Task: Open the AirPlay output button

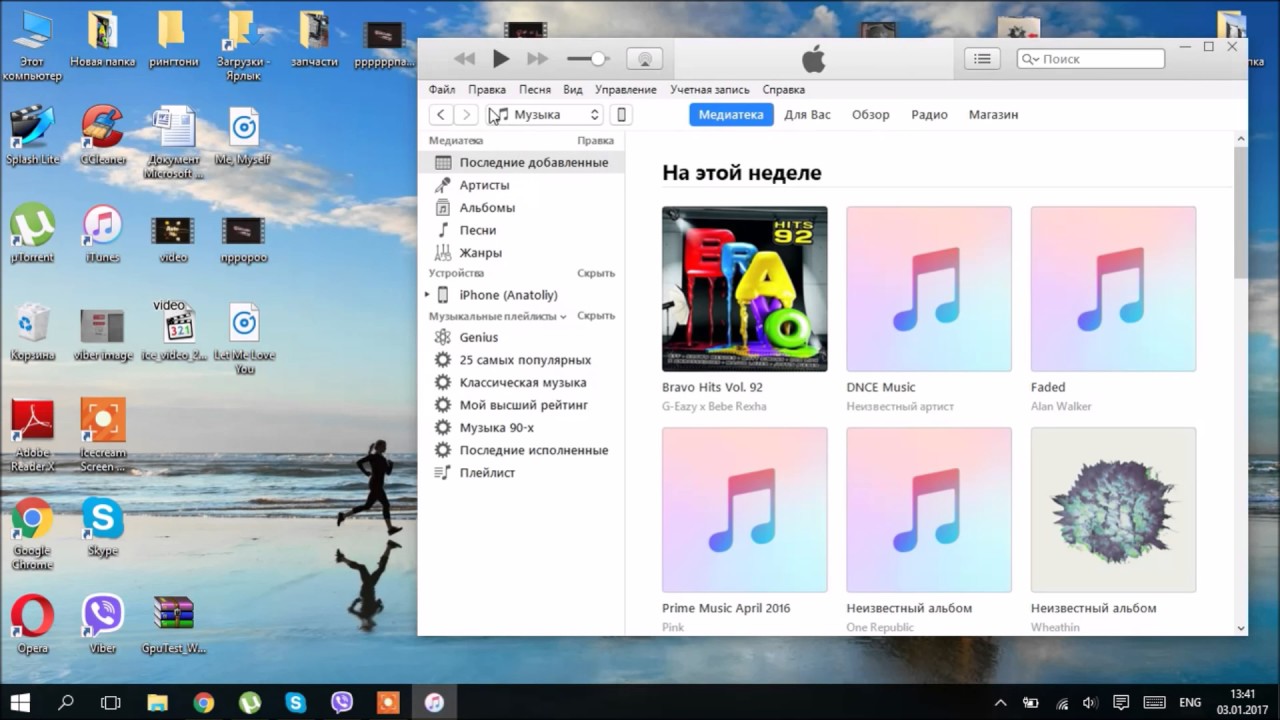Action: 645,59
